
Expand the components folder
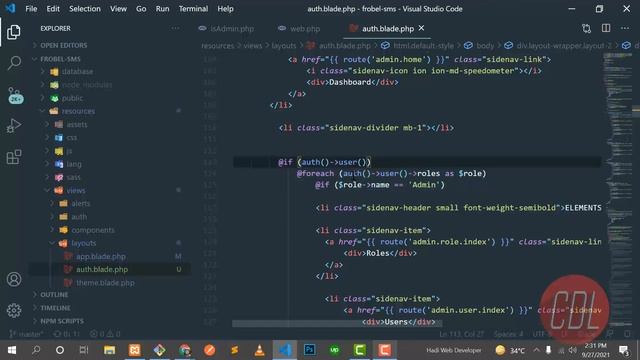[93, 230]
